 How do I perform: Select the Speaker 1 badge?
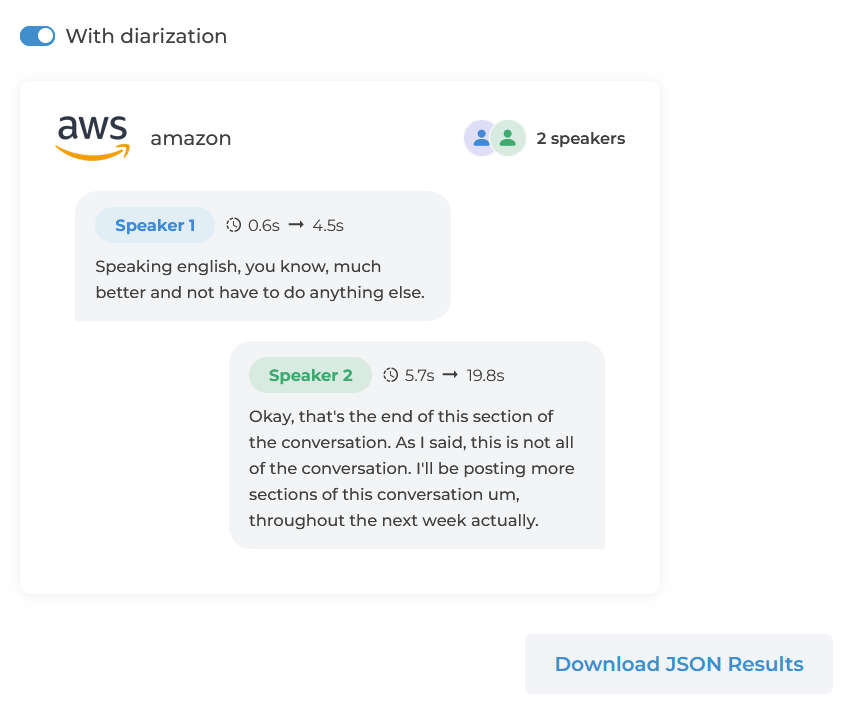click(154, 225)
